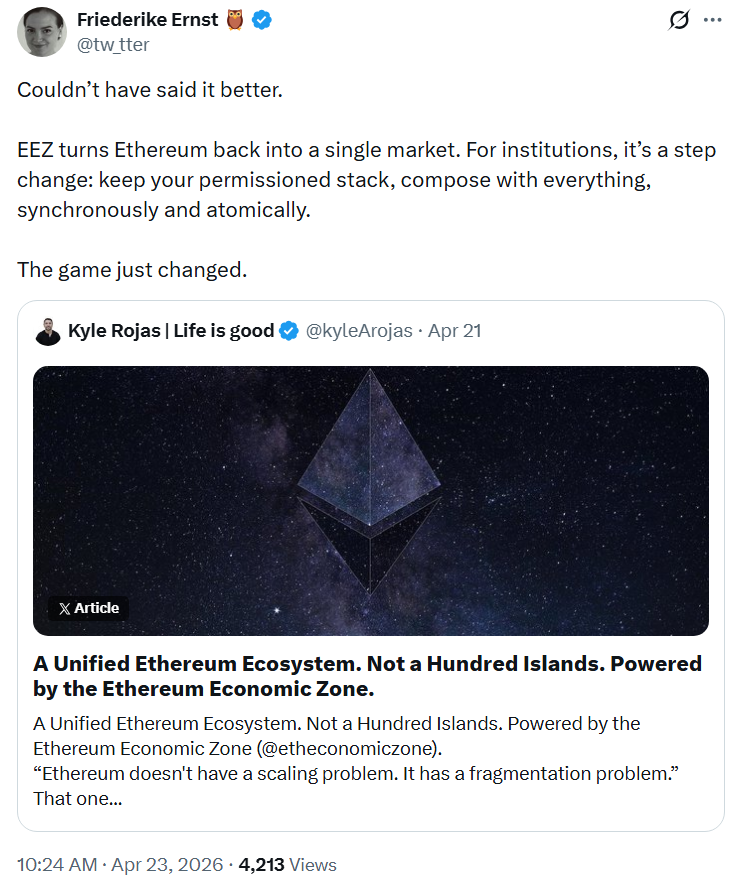This screenshot has width=740, height=882.
Task: Open the Apr 21 quoted tweet timestamp
Action: 455,331
